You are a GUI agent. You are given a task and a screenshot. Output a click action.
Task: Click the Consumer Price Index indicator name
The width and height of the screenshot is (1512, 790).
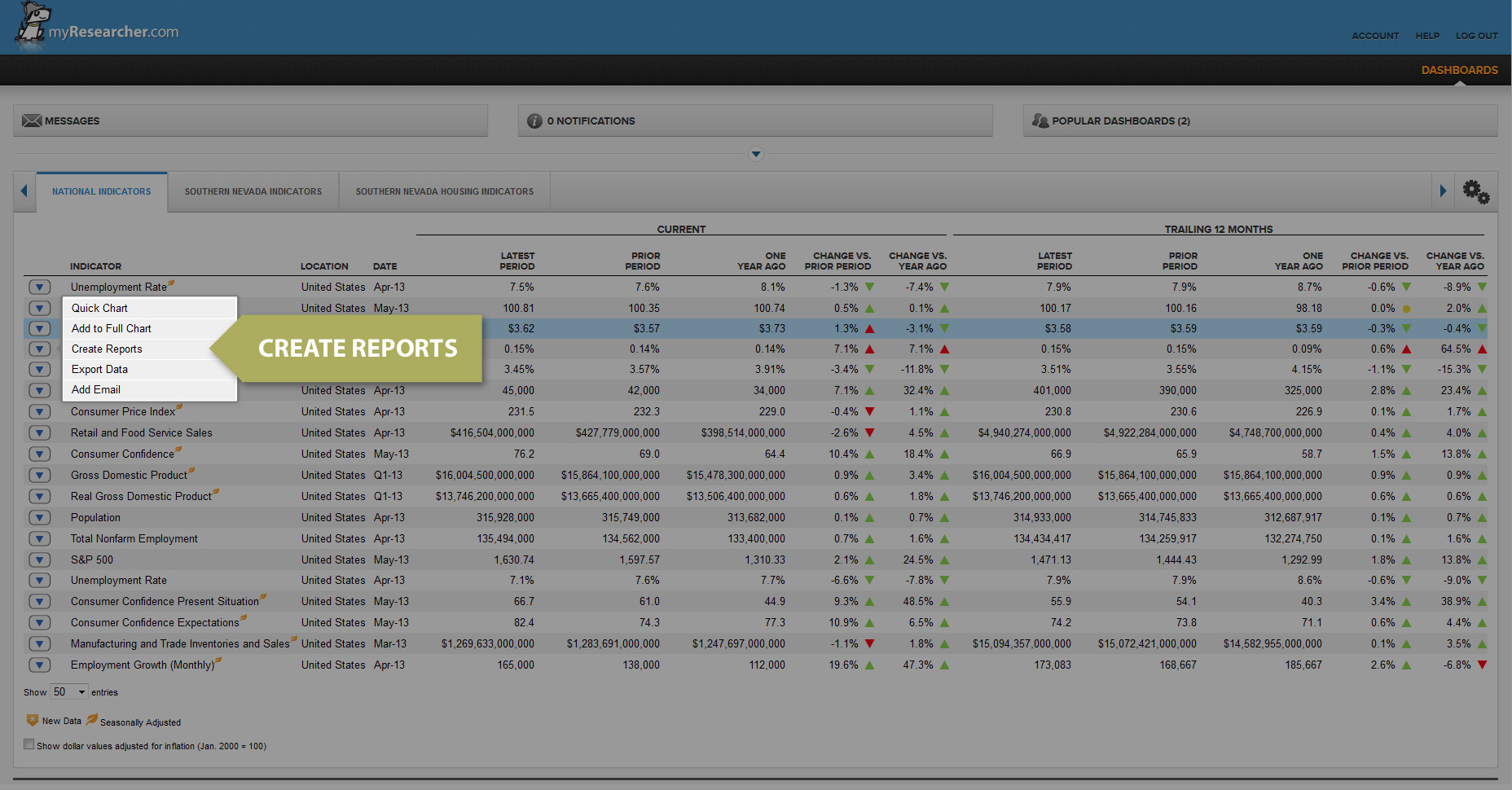(123, 411)
